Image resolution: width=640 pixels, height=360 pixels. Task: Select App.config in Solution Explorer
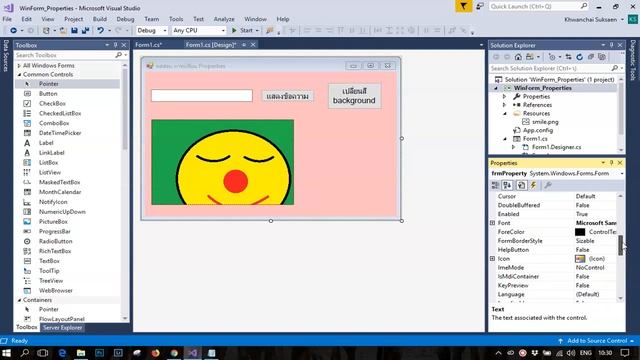coord(538,130)
